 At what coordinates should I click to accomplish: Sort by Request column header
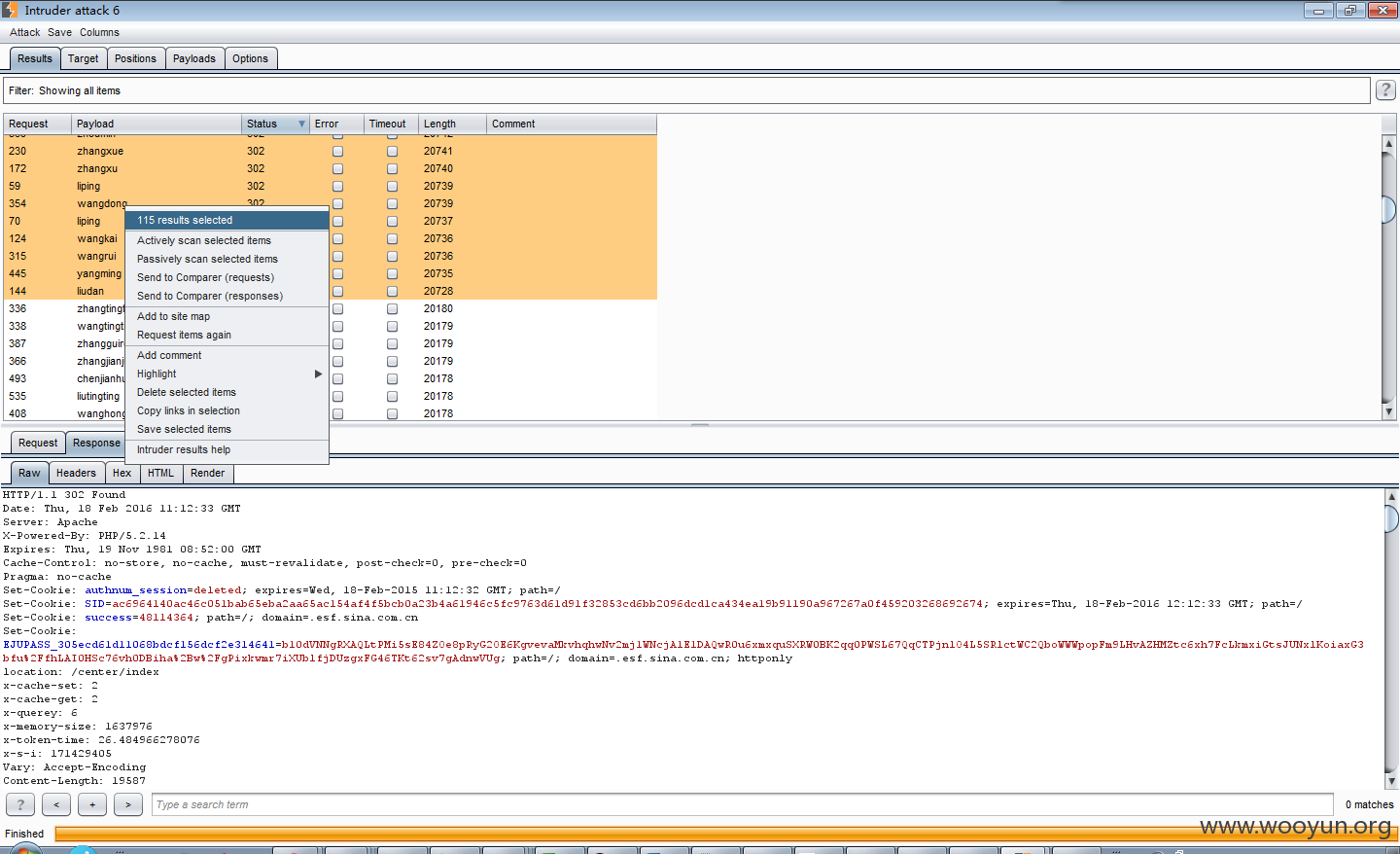click(x=38, y=124)
